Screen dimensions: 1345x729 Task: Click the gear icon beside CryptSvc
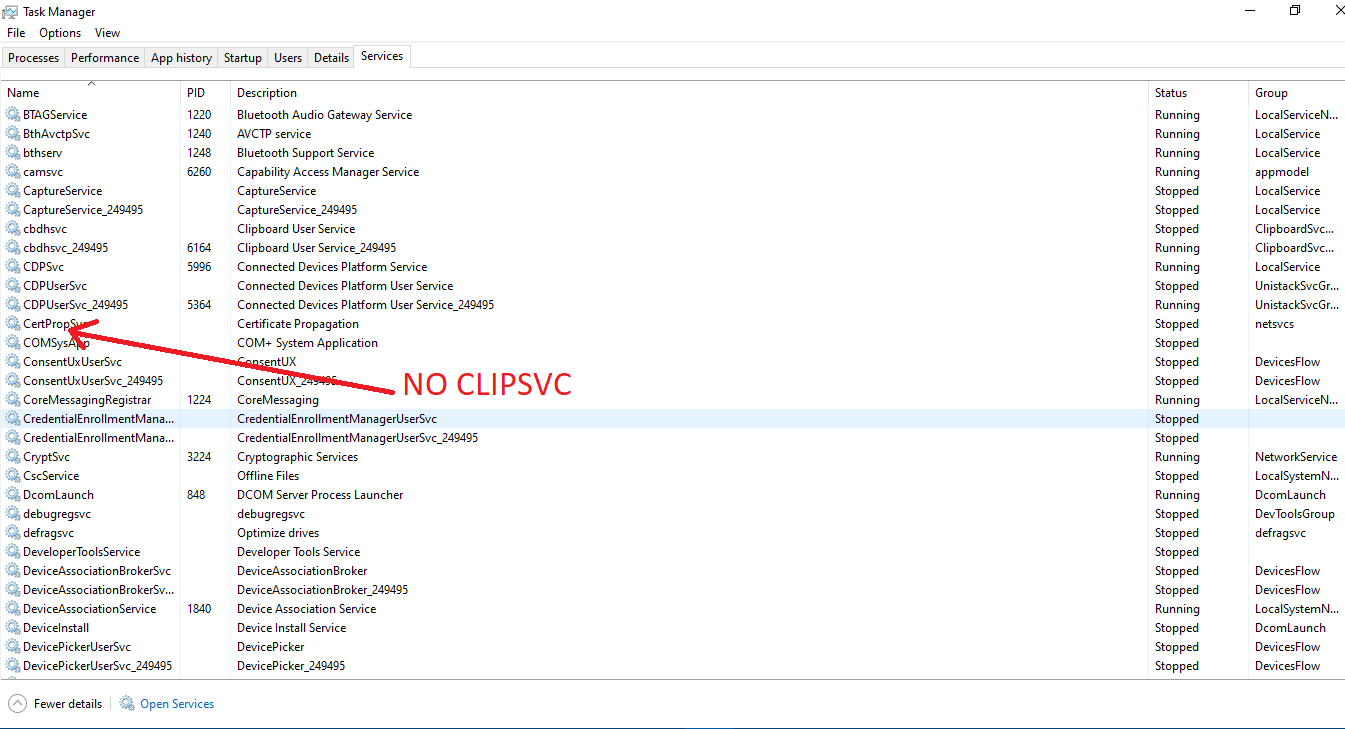click(x=13, y=457)
